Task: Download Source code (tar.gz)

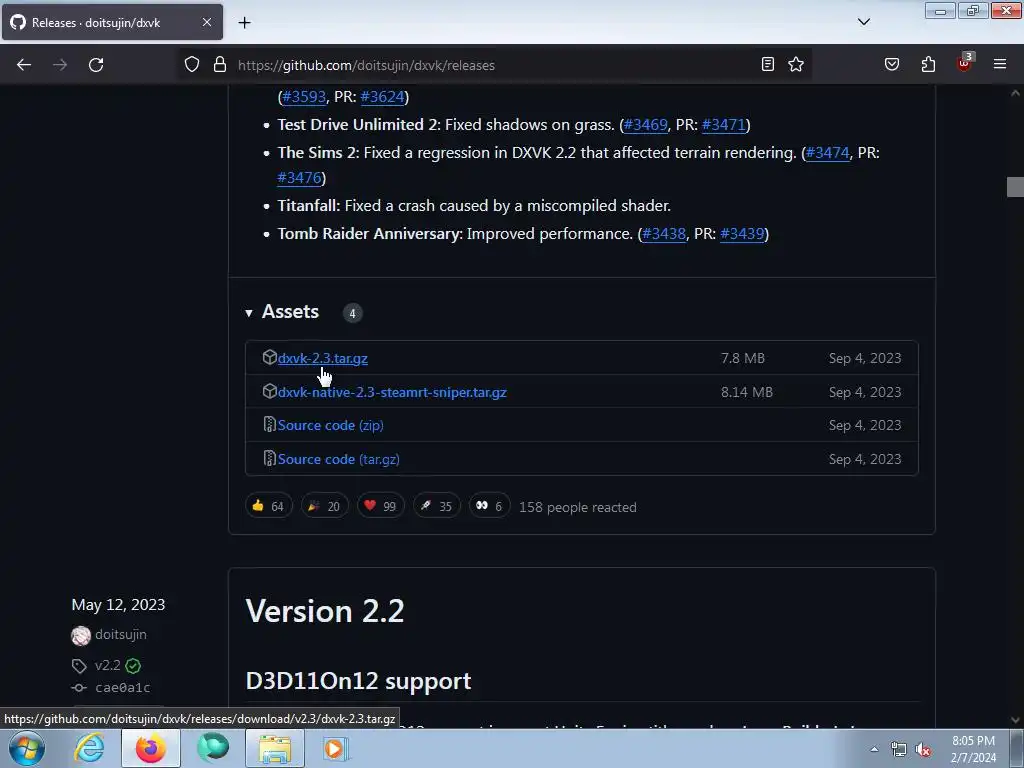Action: click(x=338, y=459)
